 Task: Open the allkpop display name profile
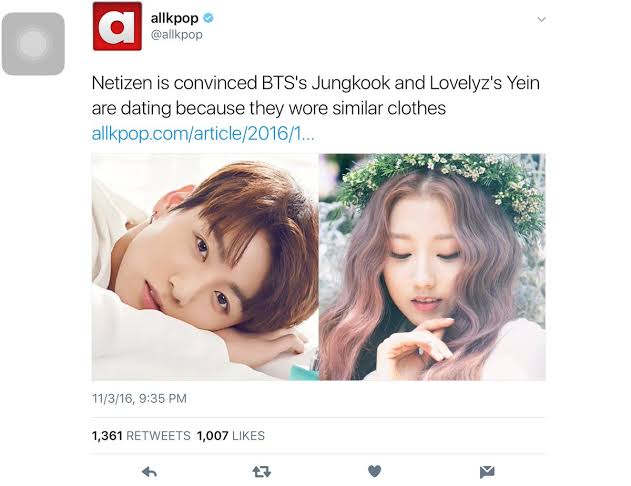[x=174, y=19]
